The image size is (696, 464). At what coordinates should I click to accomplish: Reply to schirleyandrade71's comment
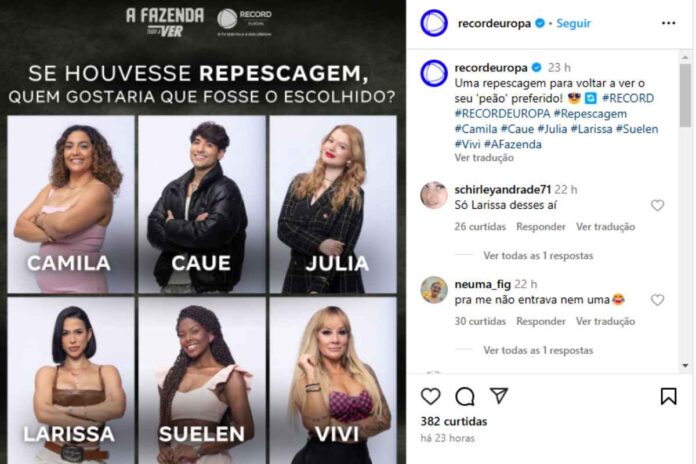(x=540, y=227)
